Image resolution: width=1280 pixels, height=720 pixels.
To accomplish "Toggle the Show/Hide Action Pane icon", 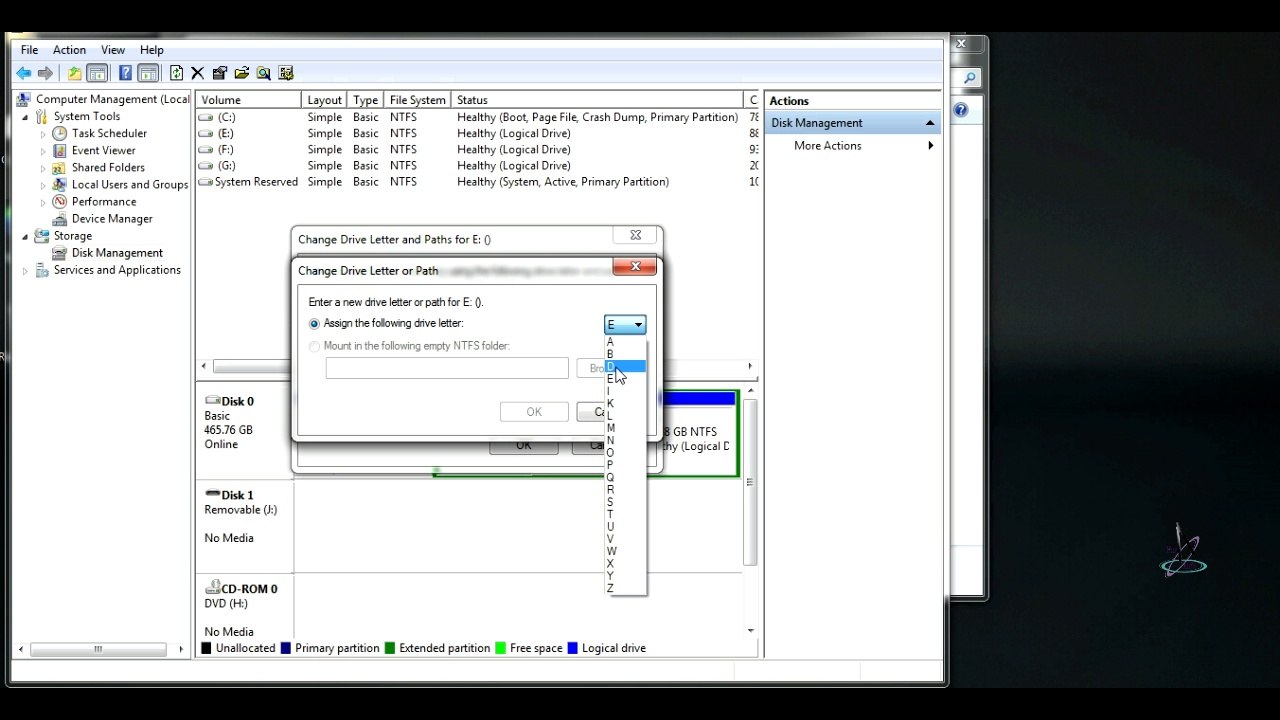I will pos(148,73).
